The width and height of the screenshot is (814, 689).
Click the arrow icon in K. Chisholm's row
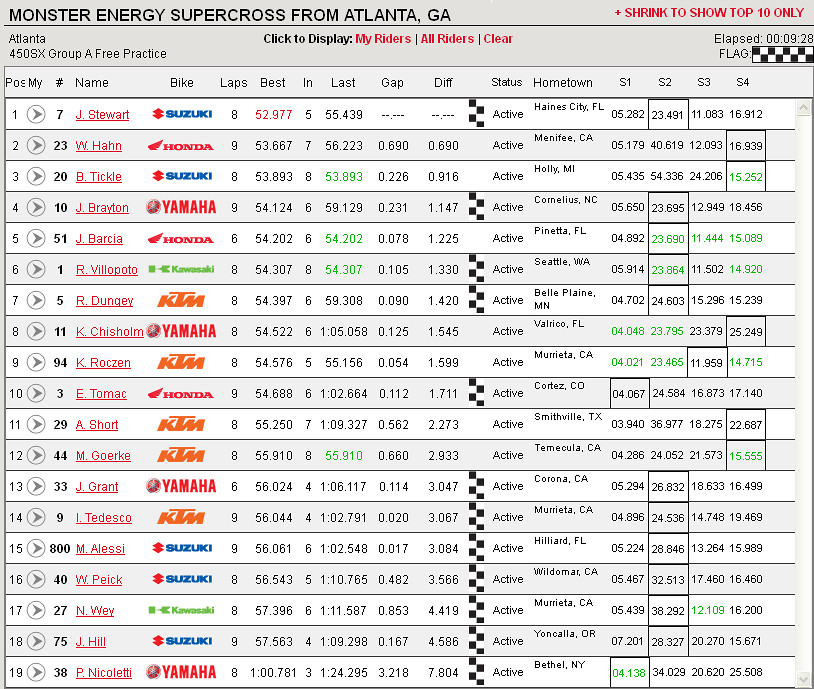point(36,331)
